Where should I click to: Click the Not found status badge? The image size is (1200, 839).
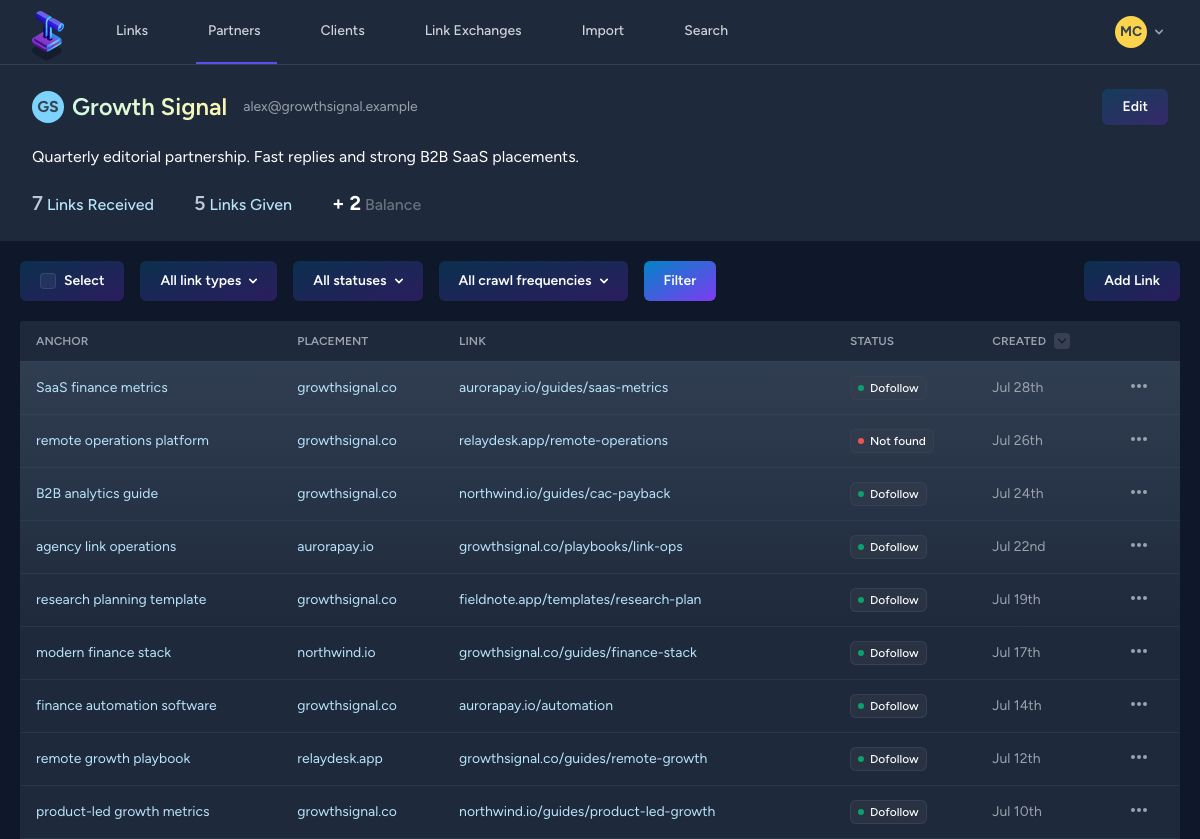(x=892, y=441)
